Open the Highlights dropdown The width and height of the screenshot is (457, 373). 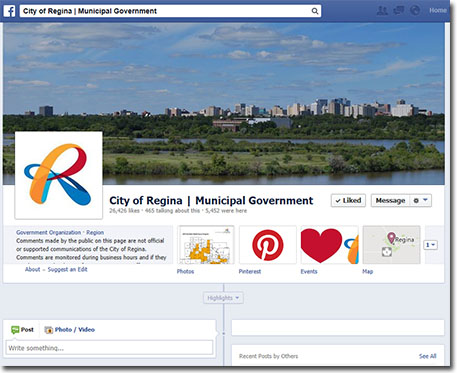click(x=223, y=298)
